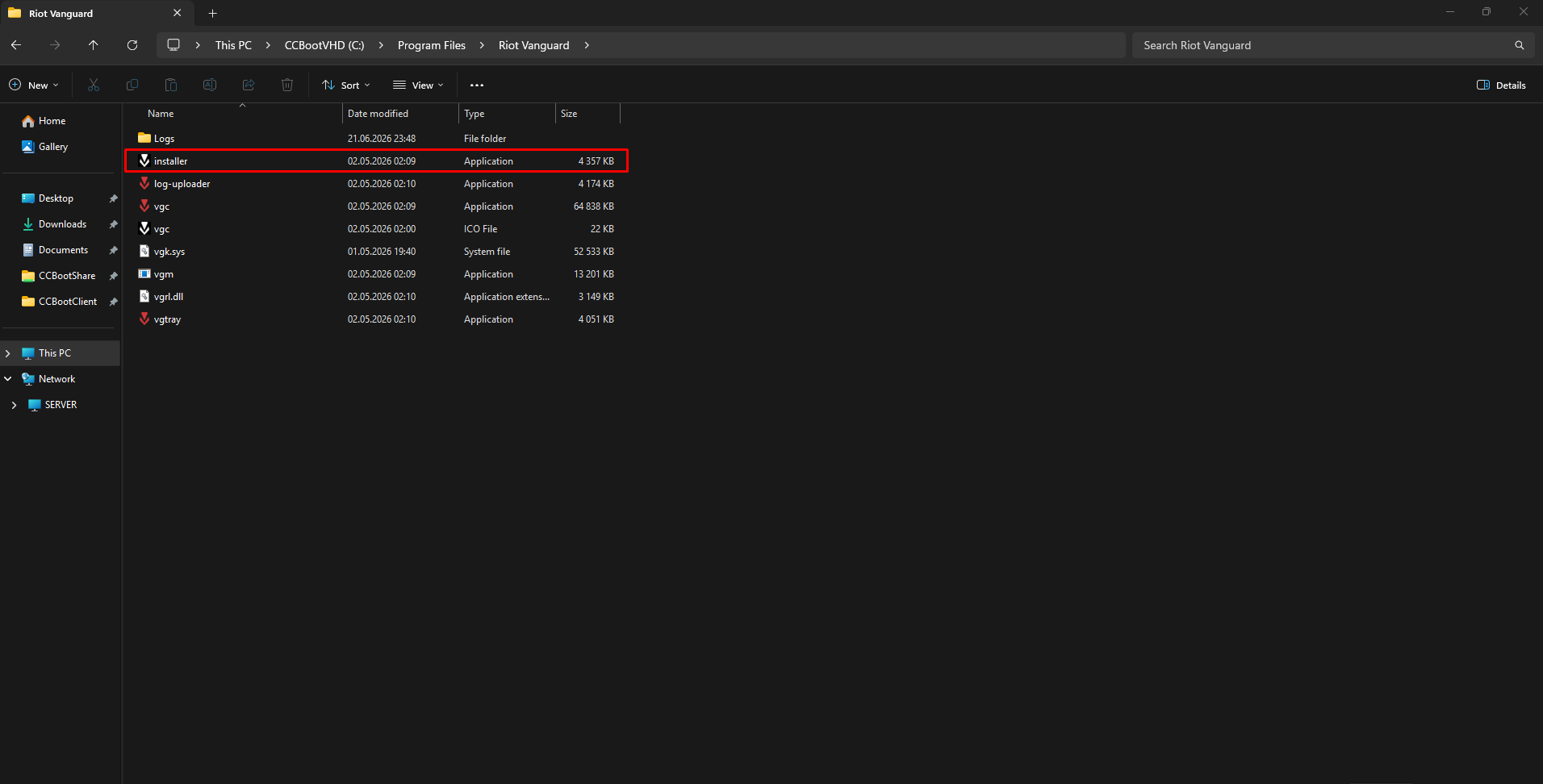This screenshot has width=1543, height=784.
Task: Open the Sort options dropdown
Action: [346, 85]
